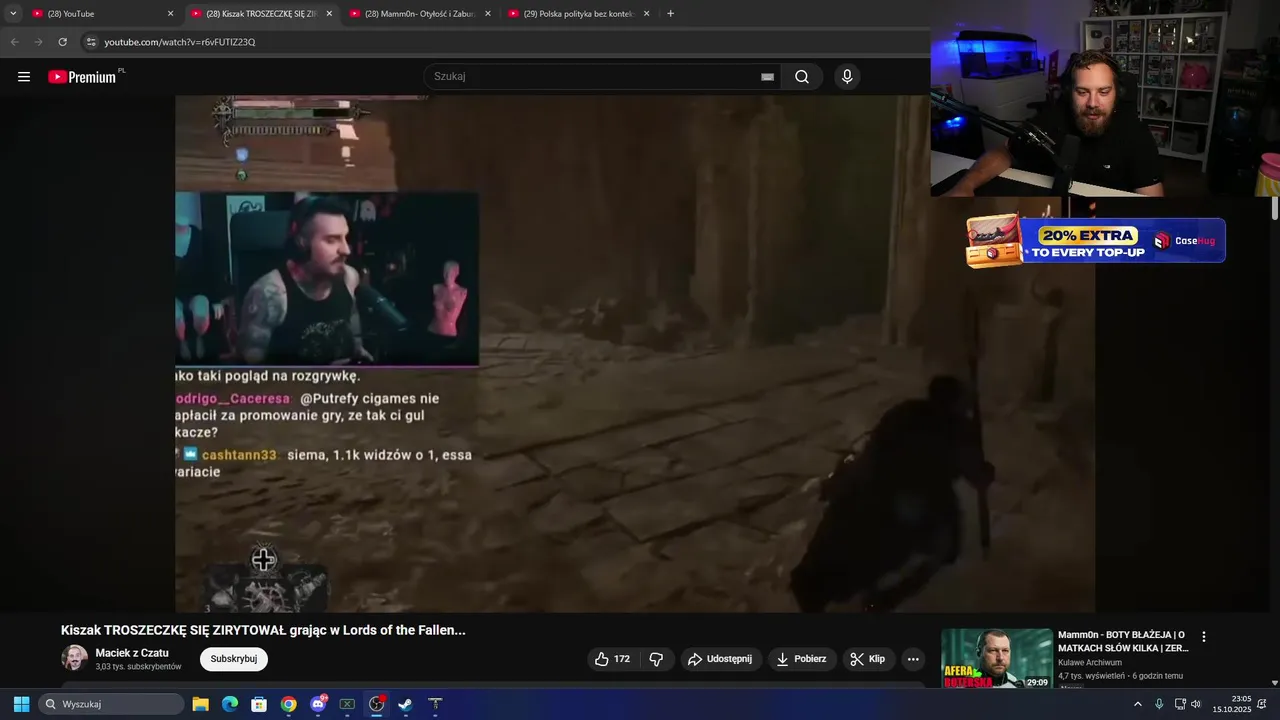The height and width of the screenshot is (720, 1280).
Task: Like the video with thumbs up
Action: (612, 659)
